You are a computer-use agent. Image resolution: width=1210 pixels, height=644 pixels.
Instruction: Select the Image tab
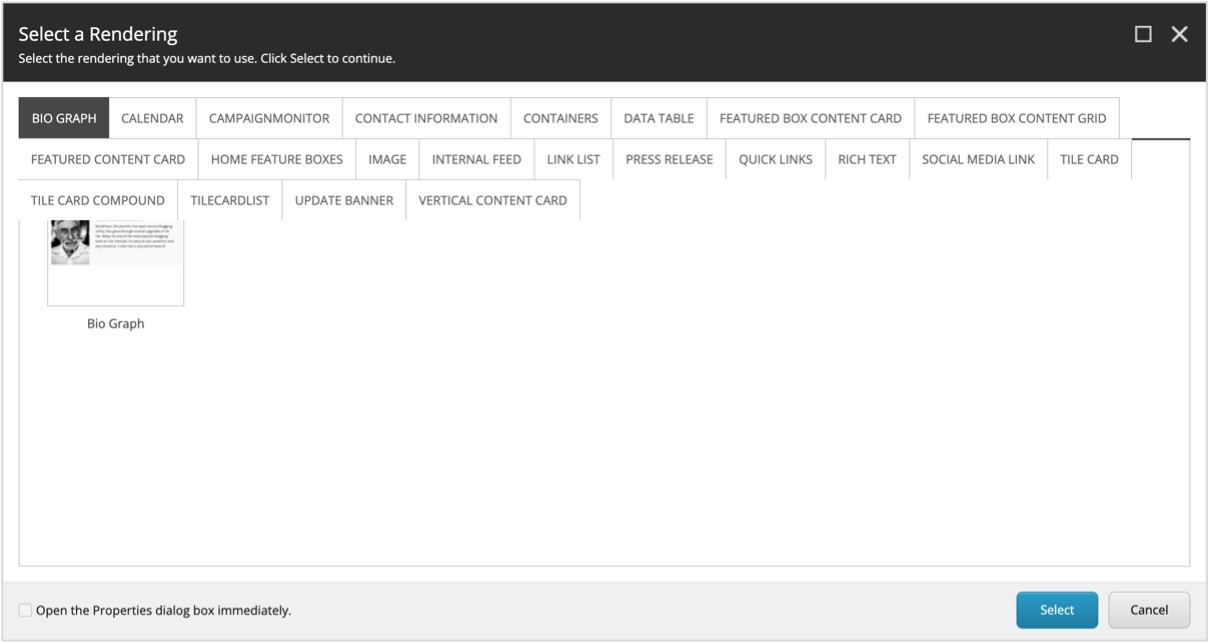pyautogui.click(x=387, y=159)
